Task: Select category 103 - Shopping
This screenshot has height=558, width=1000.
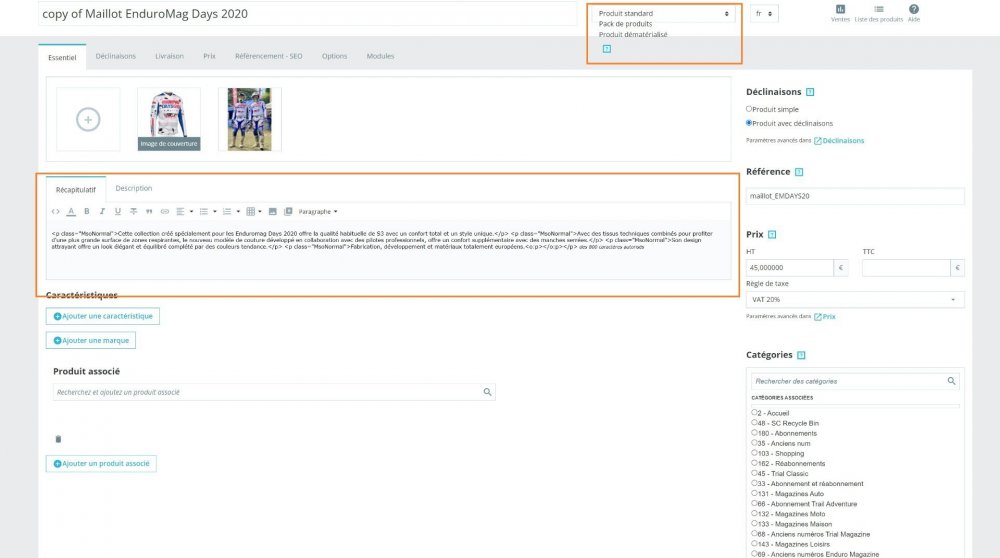Action: pyautogui.click(x=754, y=453)
